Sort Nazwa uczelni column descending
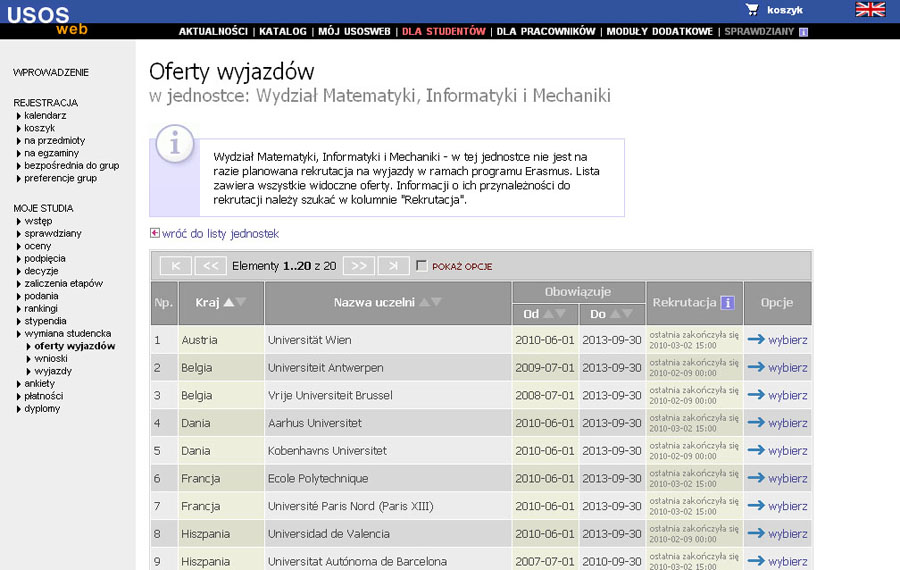Screen dimensions: 900x570 [436, 302]
